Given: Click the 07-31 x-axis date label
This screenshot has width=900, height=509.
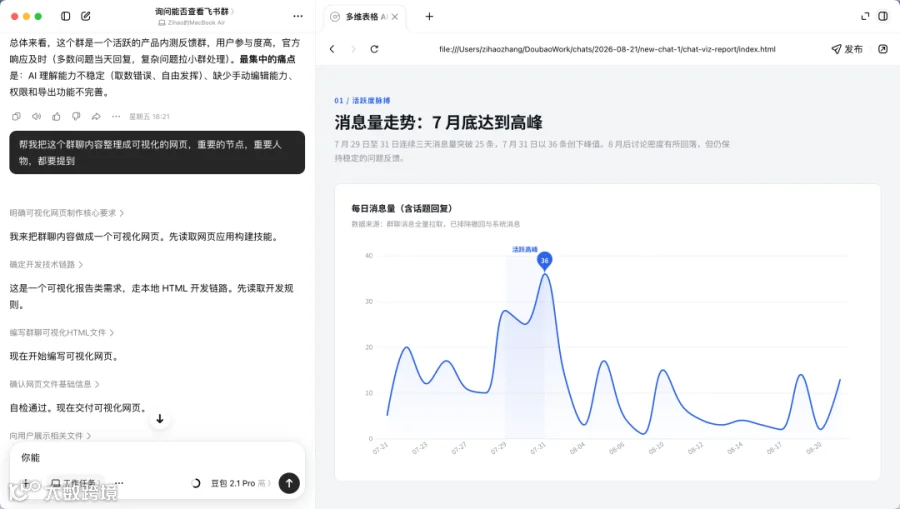Looking at the screenshot, I should point(538,448).
